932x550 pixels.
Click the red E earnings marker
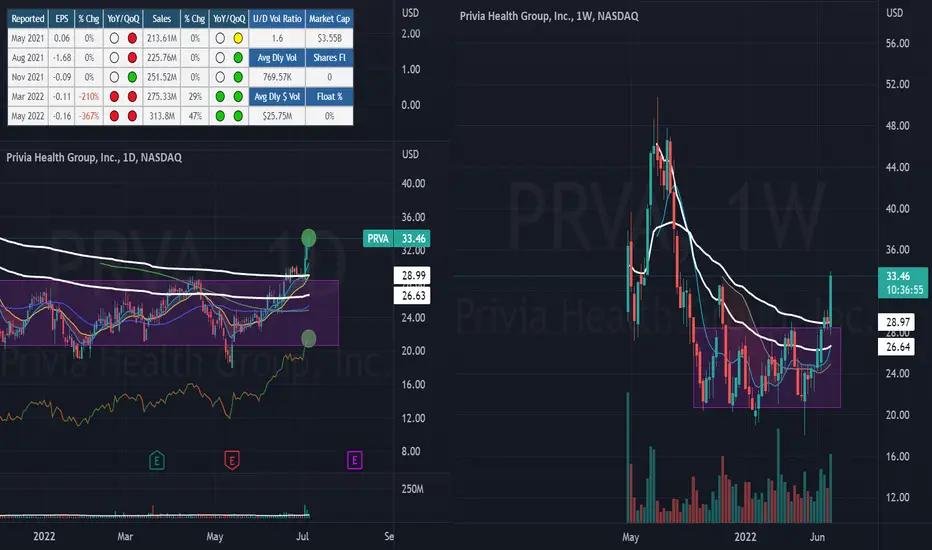[x=232, y=460]
